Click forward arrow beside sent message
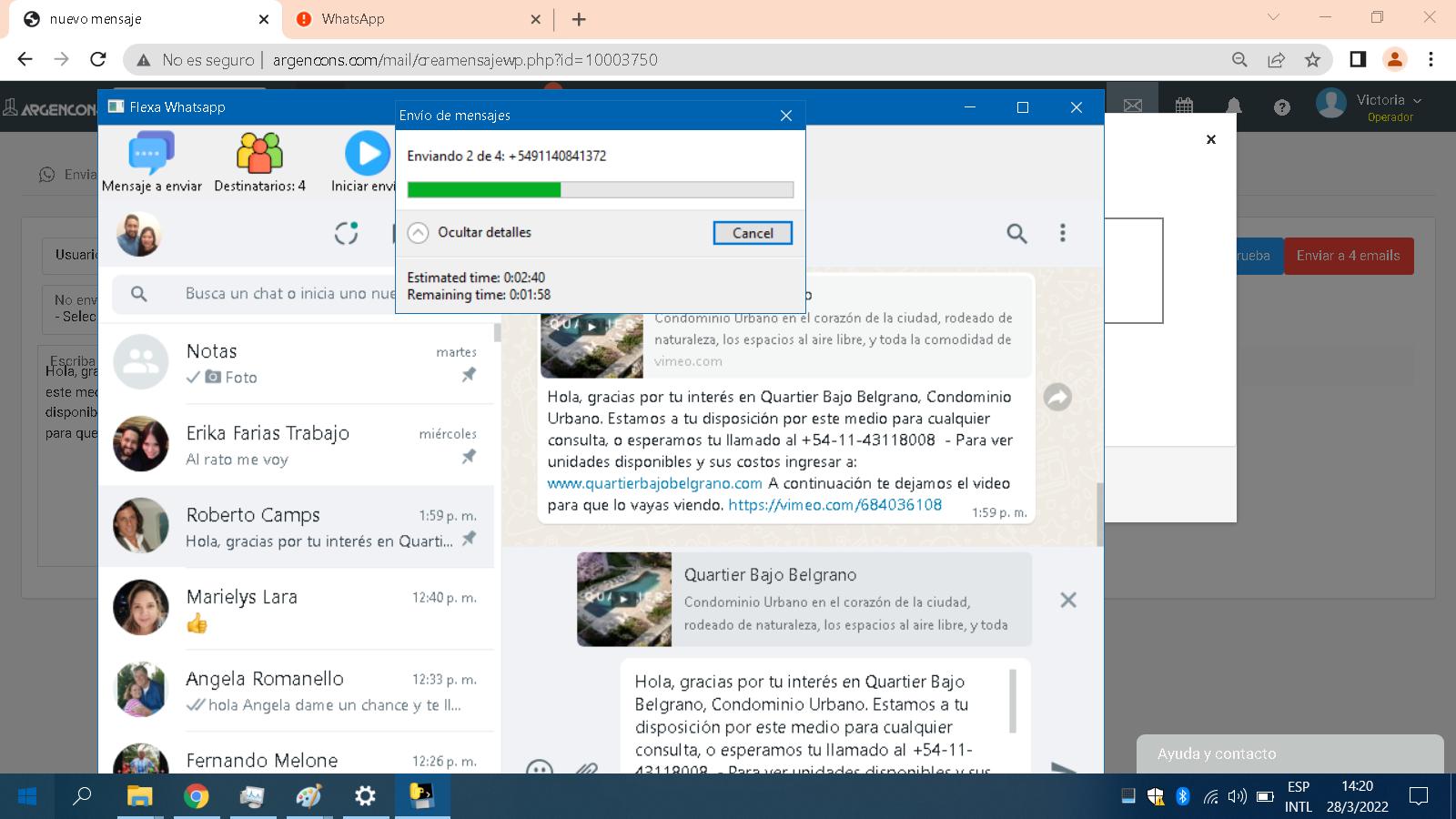 1057,397
